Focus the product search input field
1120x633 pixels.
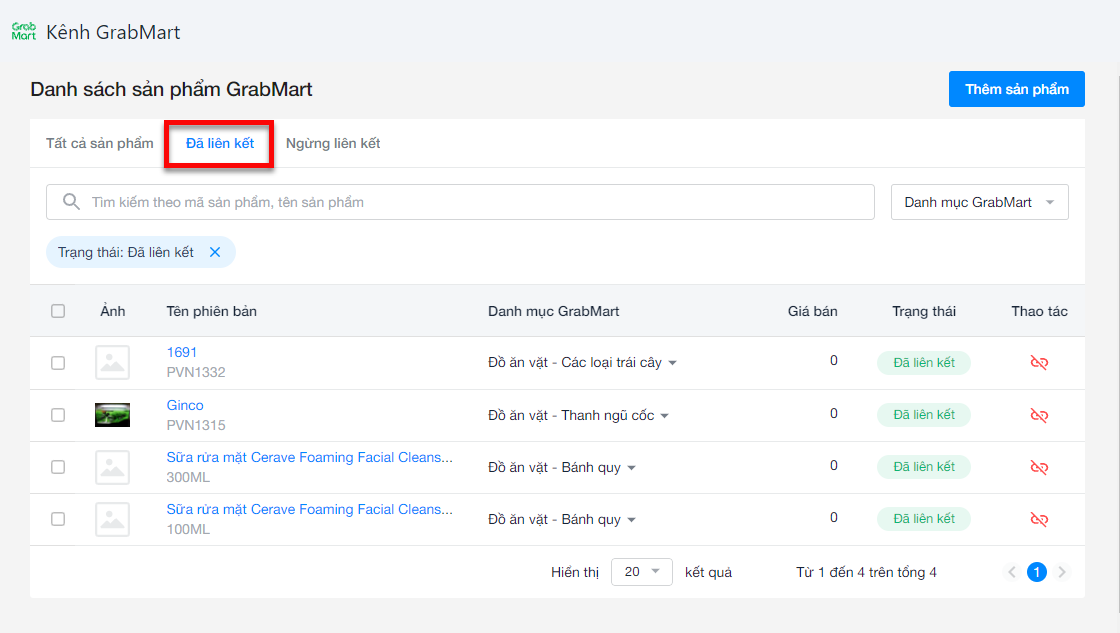coord(460,202)
